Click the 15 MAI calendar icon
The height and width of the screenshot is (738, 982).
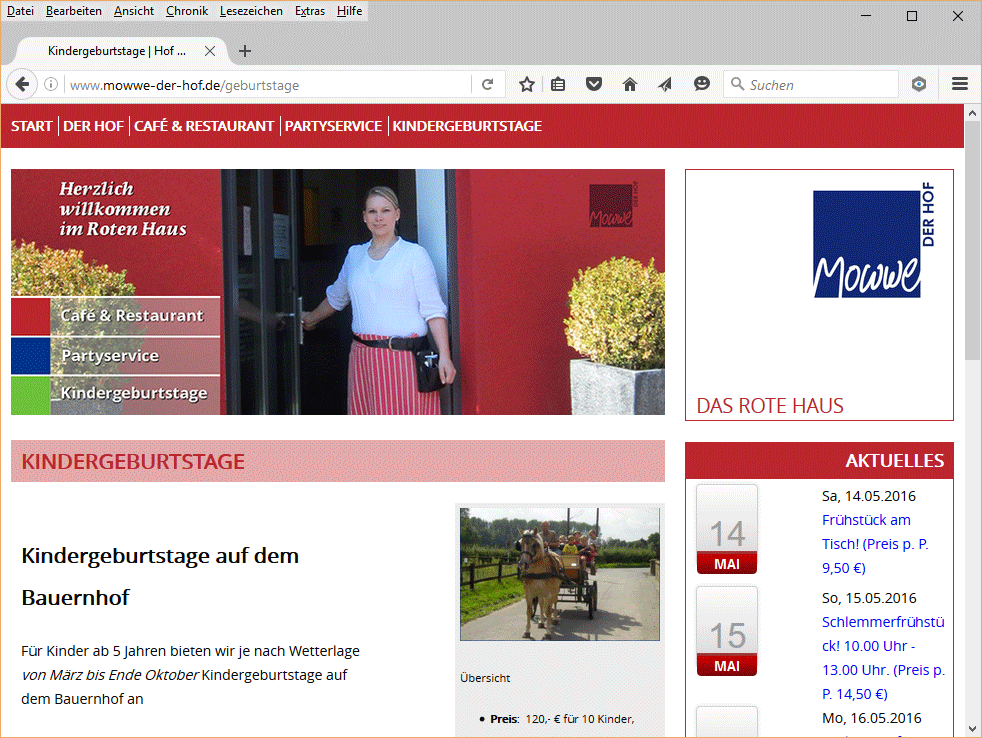pyautogui.click(x=726, y=632)
